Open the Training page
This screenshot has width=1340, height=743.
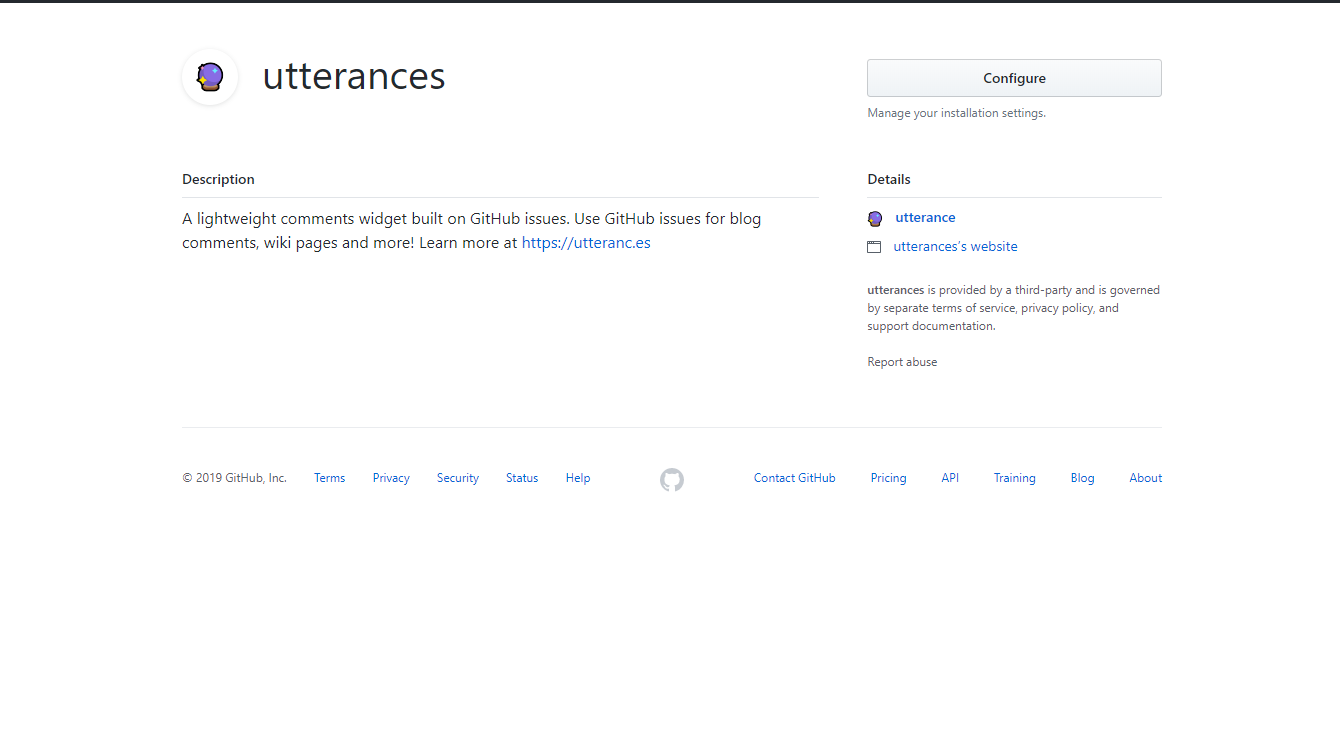(x=1014, y=477)
